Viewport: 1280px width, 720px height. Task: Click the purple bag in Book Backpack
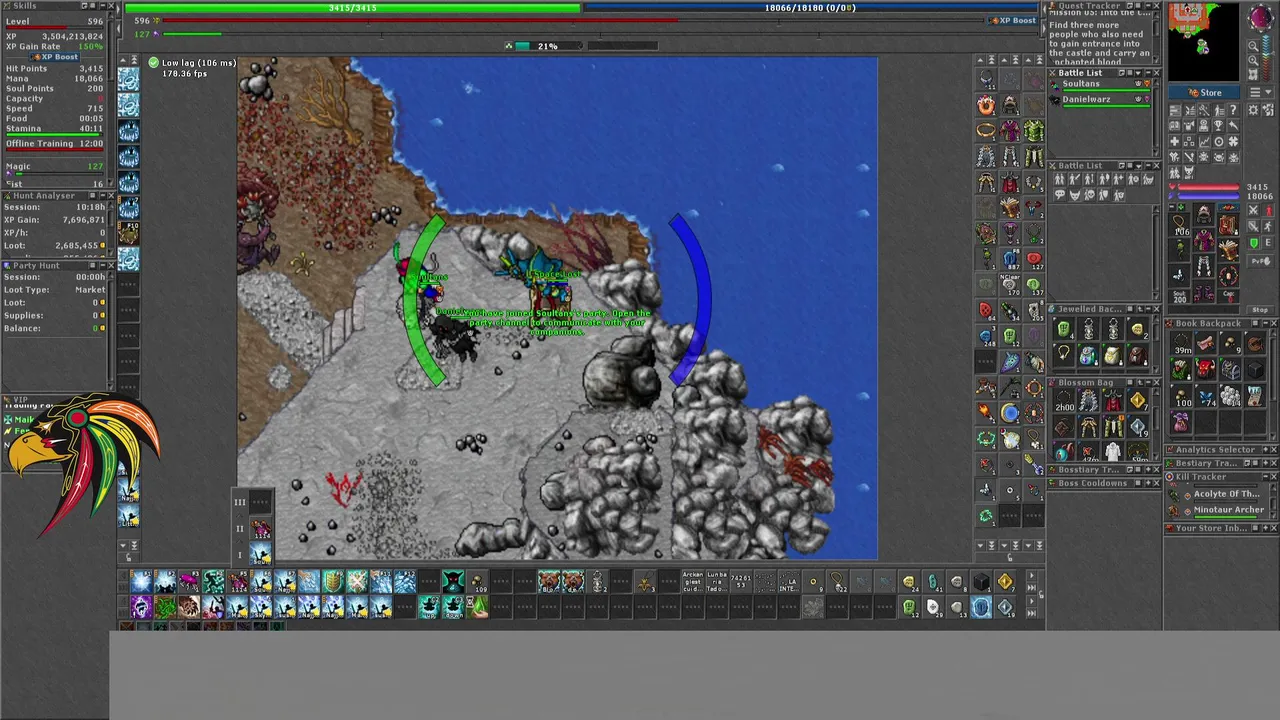coord(1181,422)
